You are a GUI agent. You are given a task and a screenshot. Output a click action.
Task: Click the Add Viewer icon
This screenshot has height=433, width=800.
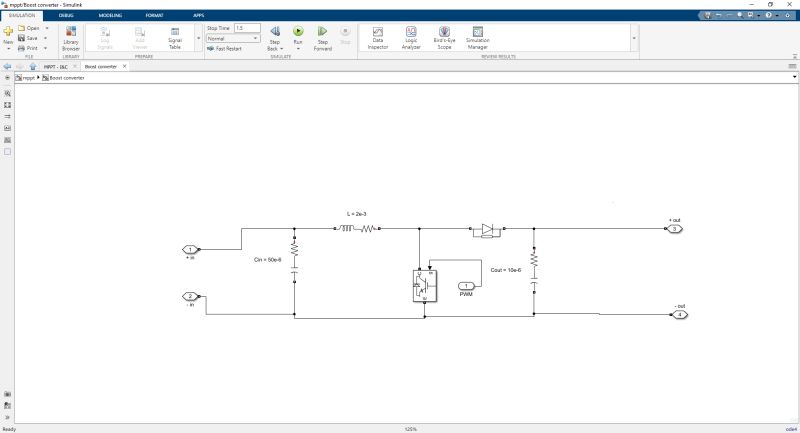[140, 32]
